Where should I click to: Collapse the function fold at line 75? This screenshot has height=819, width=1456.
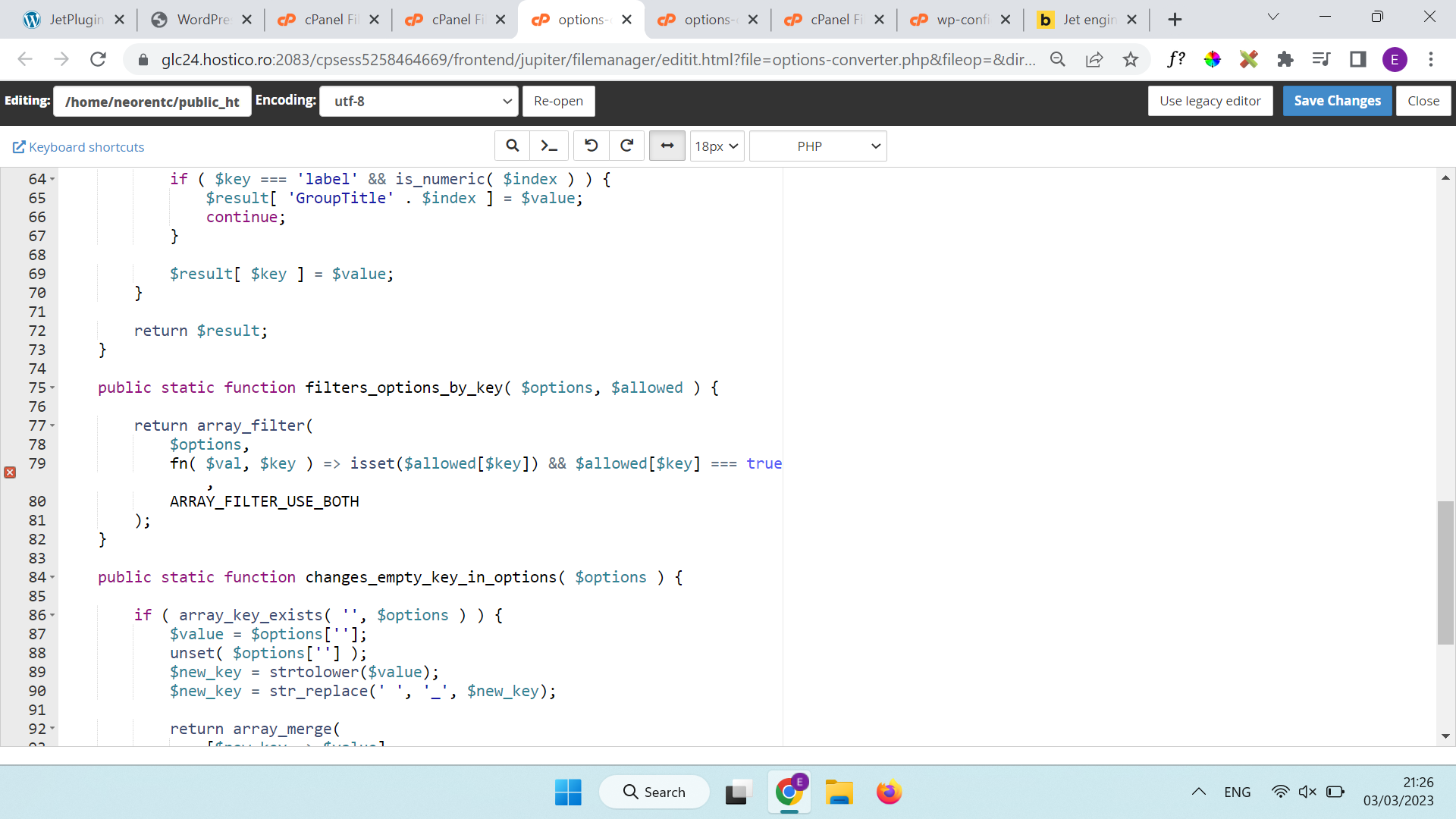click(x=52, y=388)
